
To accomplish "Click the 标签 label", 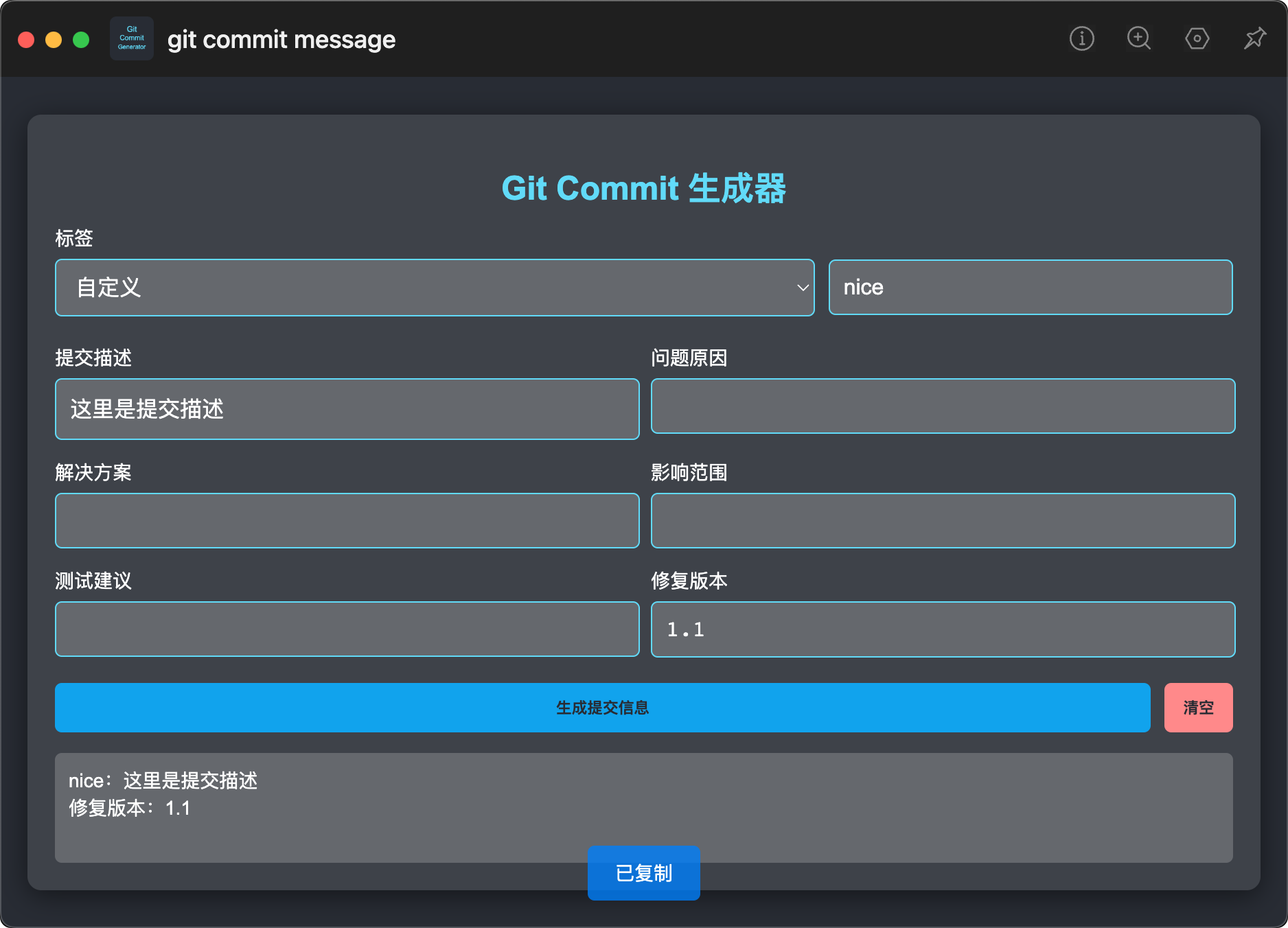I will pos(74,238).
